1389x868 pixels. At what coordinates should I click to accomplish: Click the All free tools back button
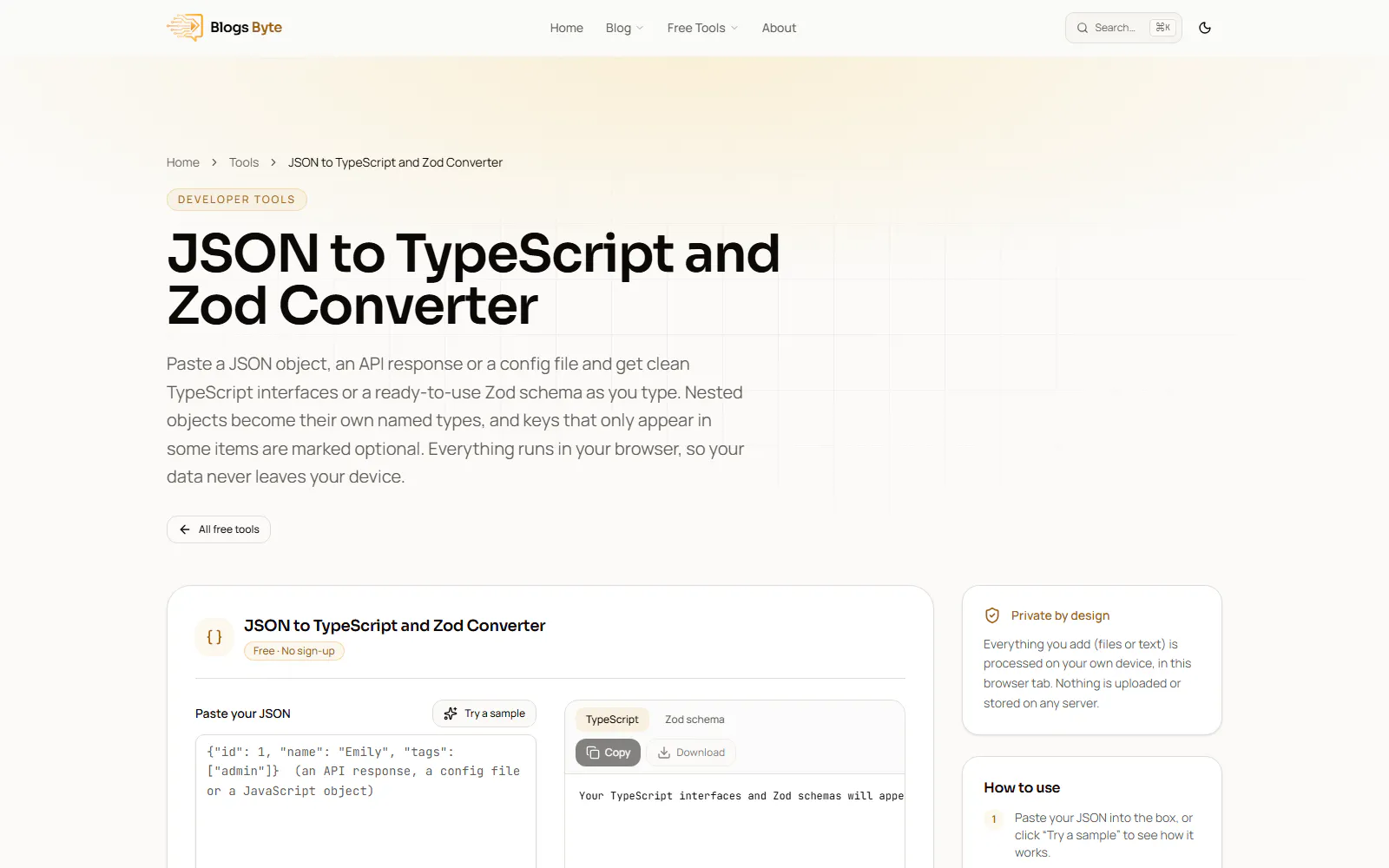click(219, 529)
